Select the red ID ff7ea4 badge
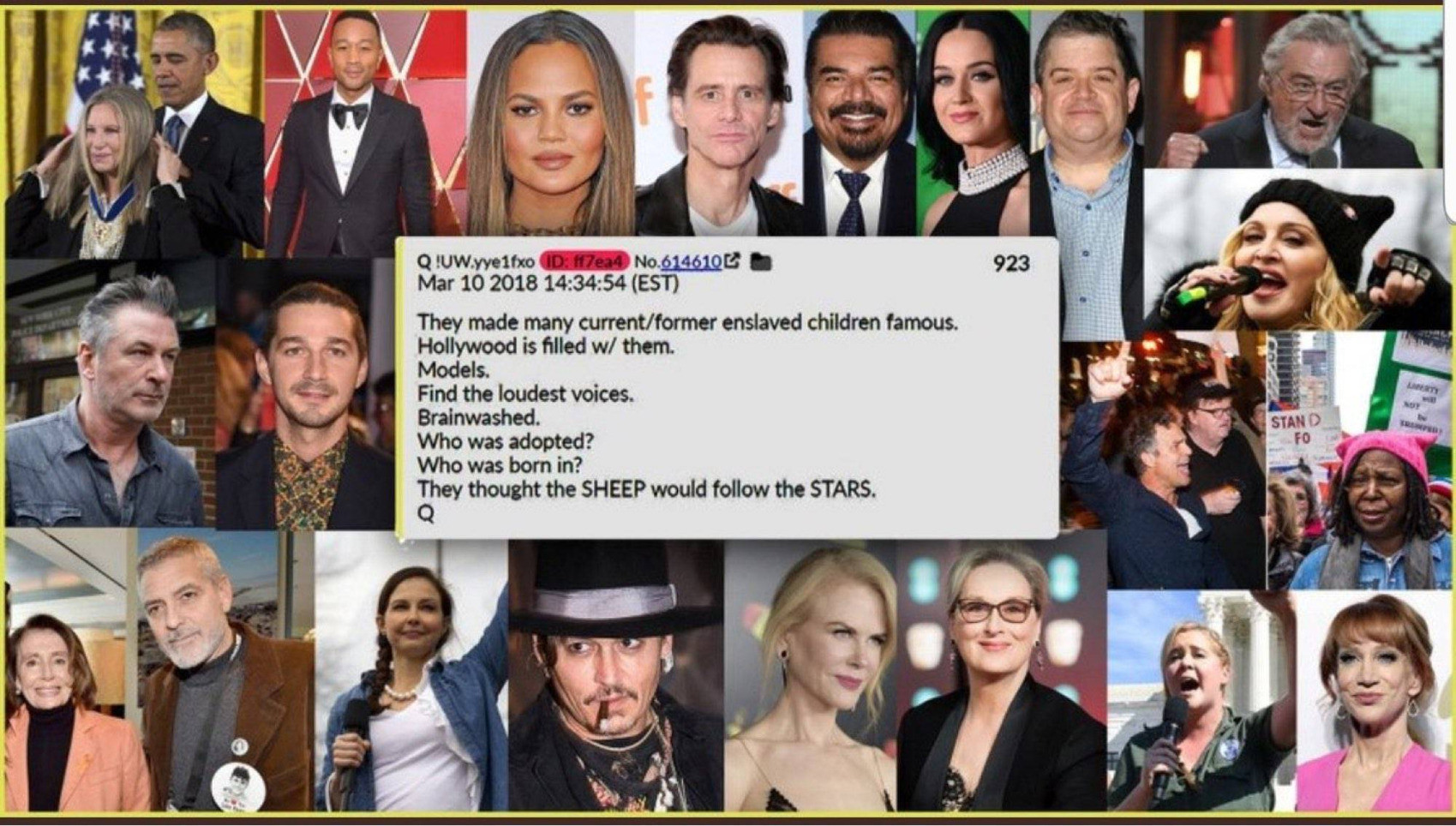 click(x=584, y=260)
